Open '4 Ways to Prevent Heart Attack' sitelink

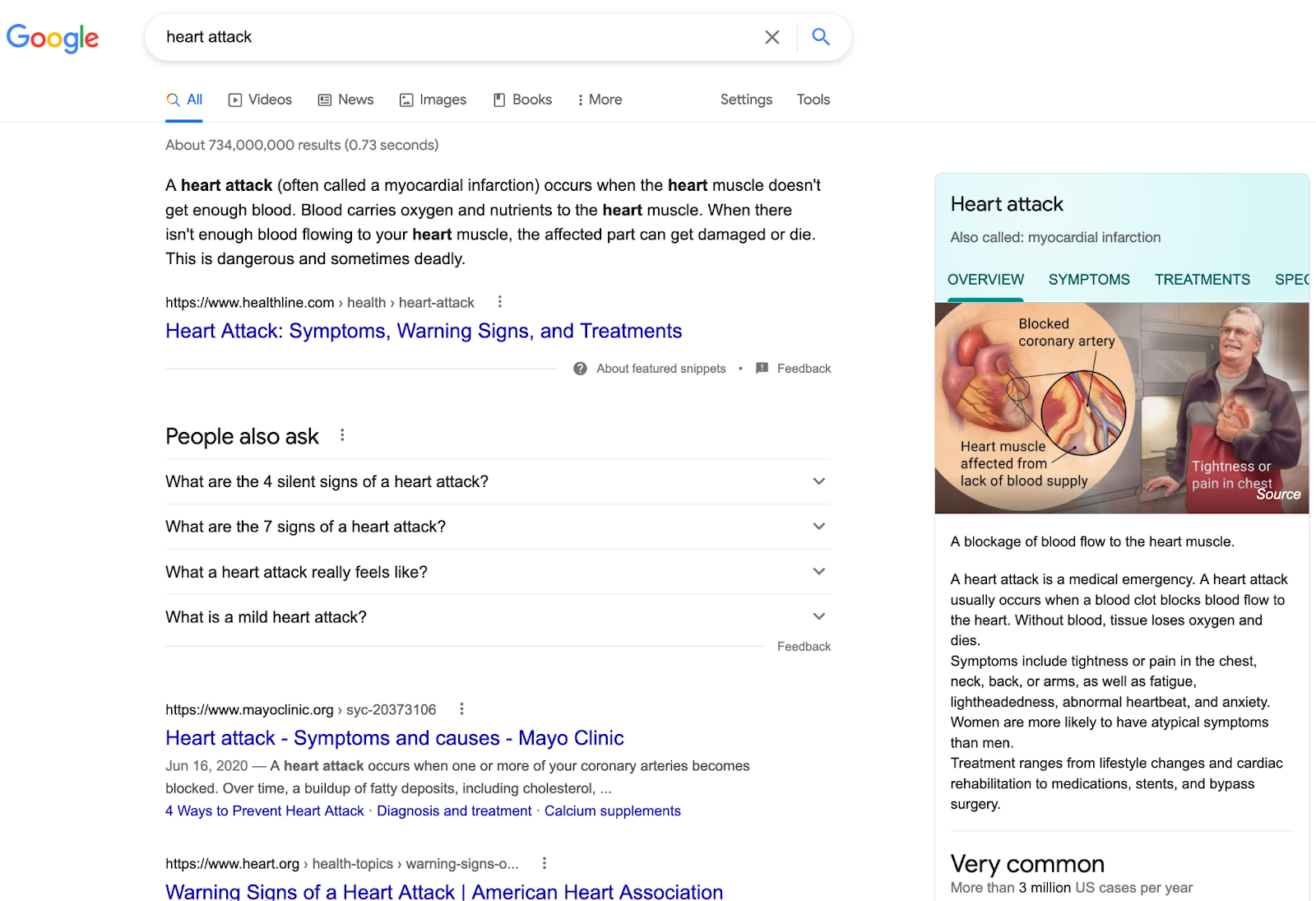(265, 810)
